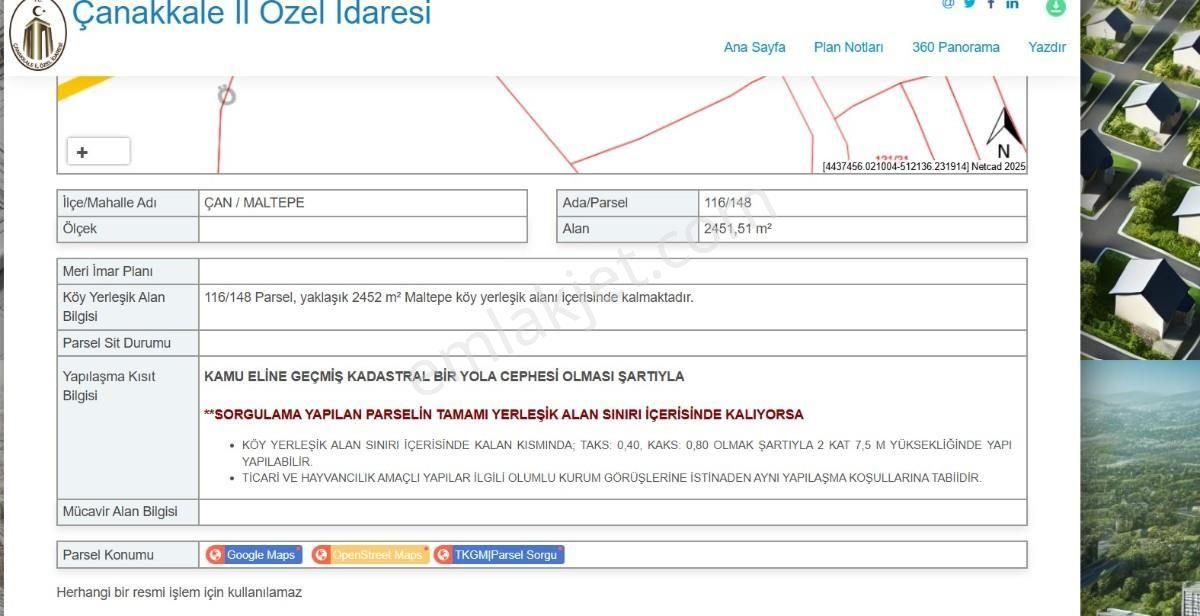Click Yazdır to print the page
The height and width of the screenshot is (616, 1200).
[x=1047, y=46]
